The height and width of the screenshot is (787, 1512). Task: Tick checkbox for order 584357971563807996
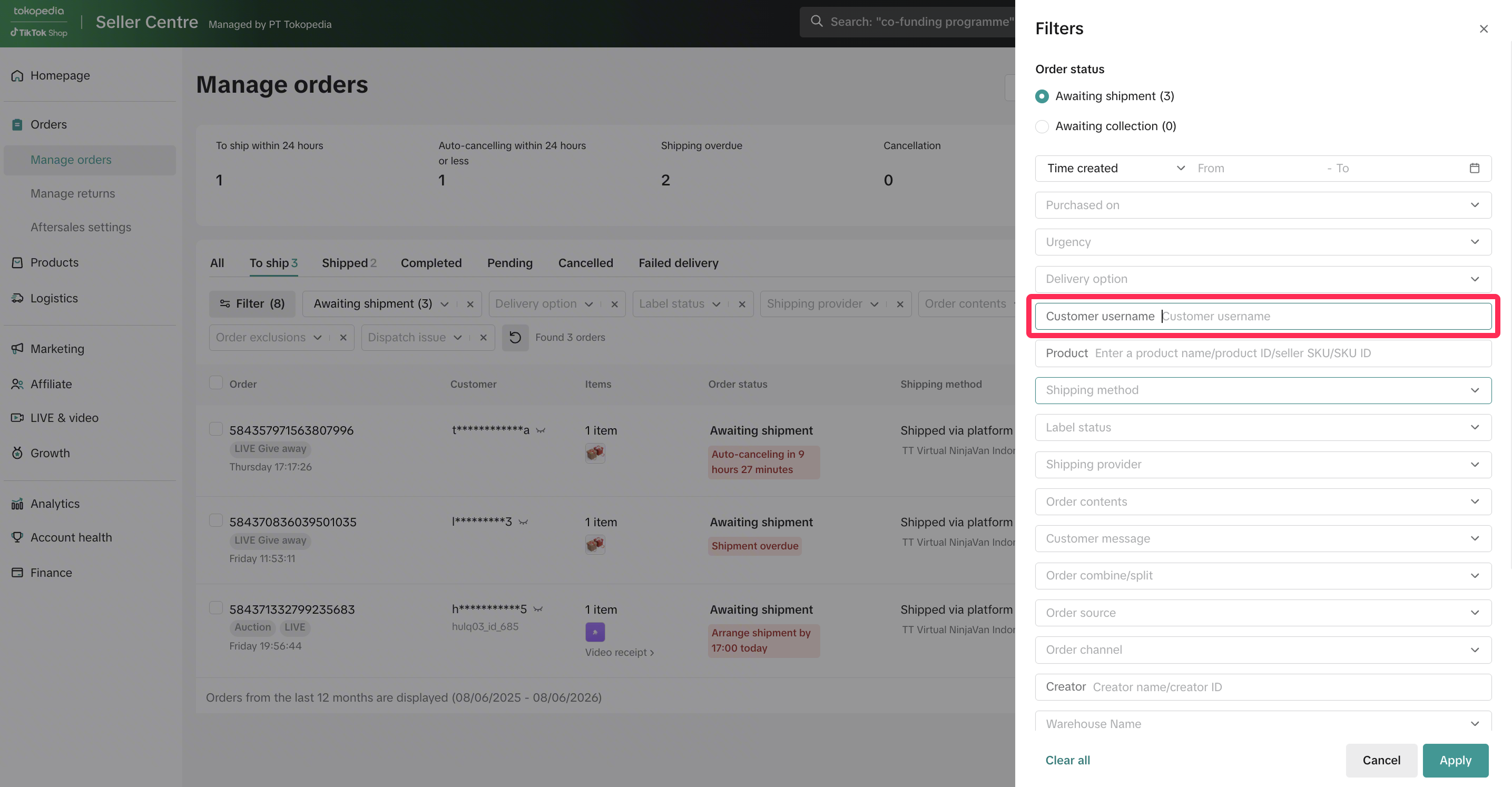click(x=216, y=429)
